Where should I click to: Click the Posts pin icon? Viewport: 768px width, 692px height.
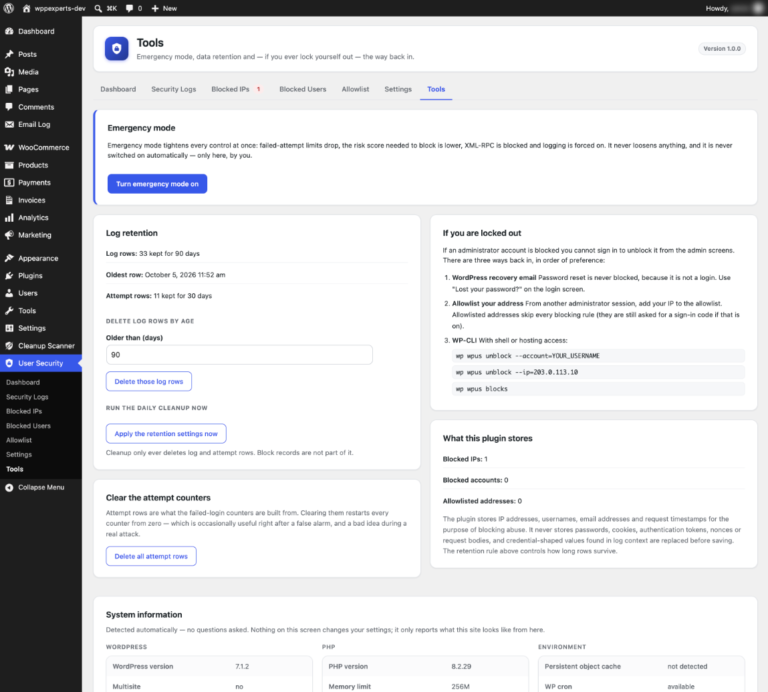click(9, 54)
